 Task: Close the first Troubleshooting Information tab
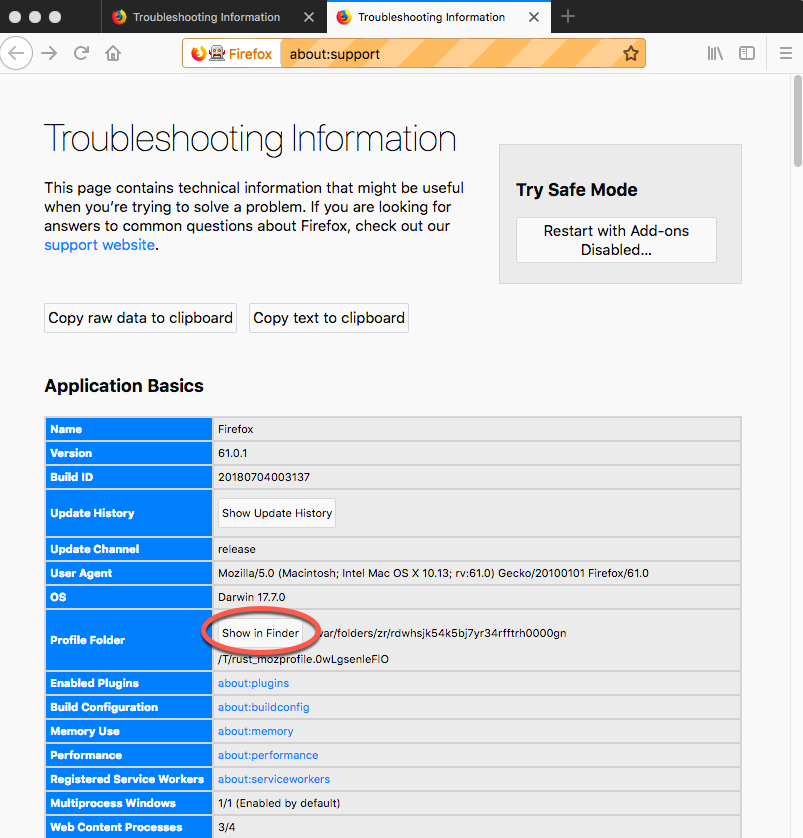tap(309, 17)
